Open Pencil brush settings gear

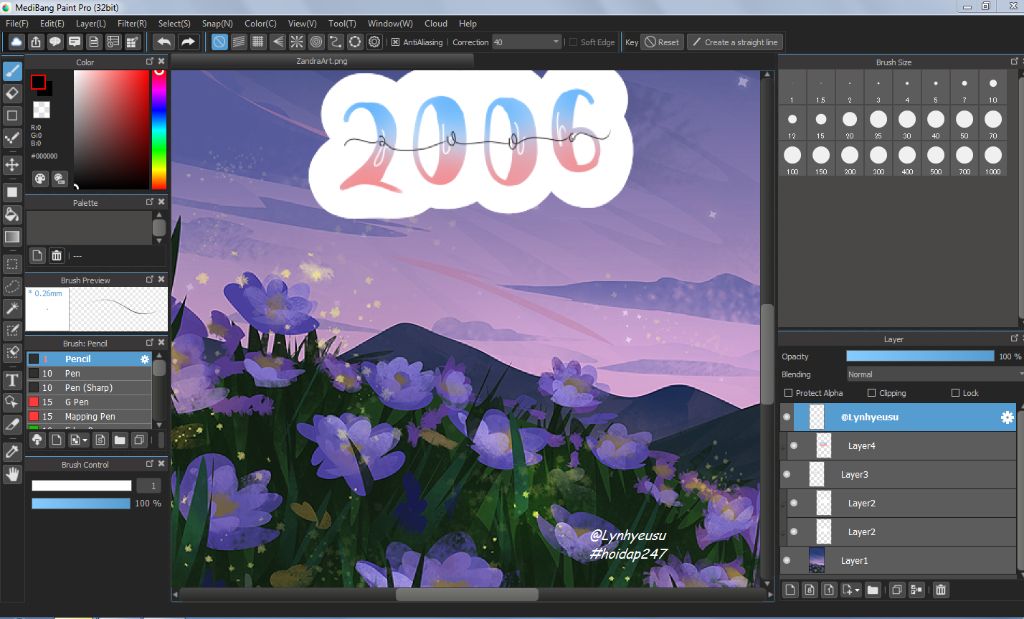[x=145, y=359]
